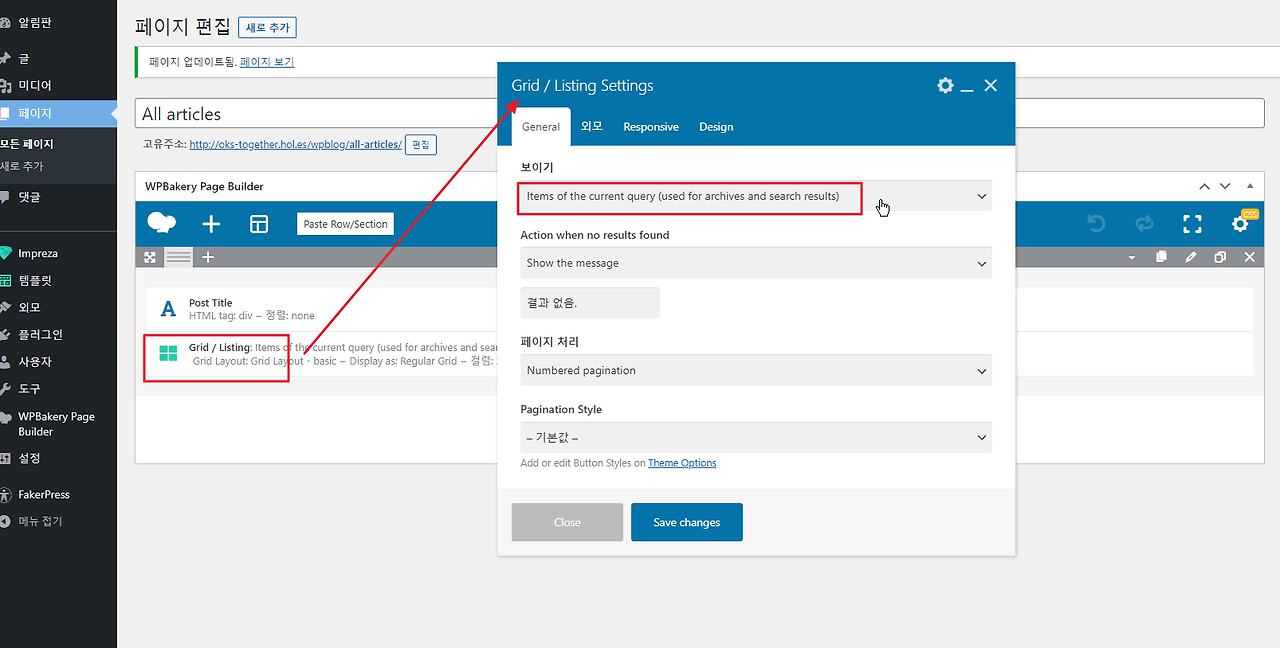Switch to 외모 tab in settings dialog
The image size is (1280, 648).
point(592,127)
